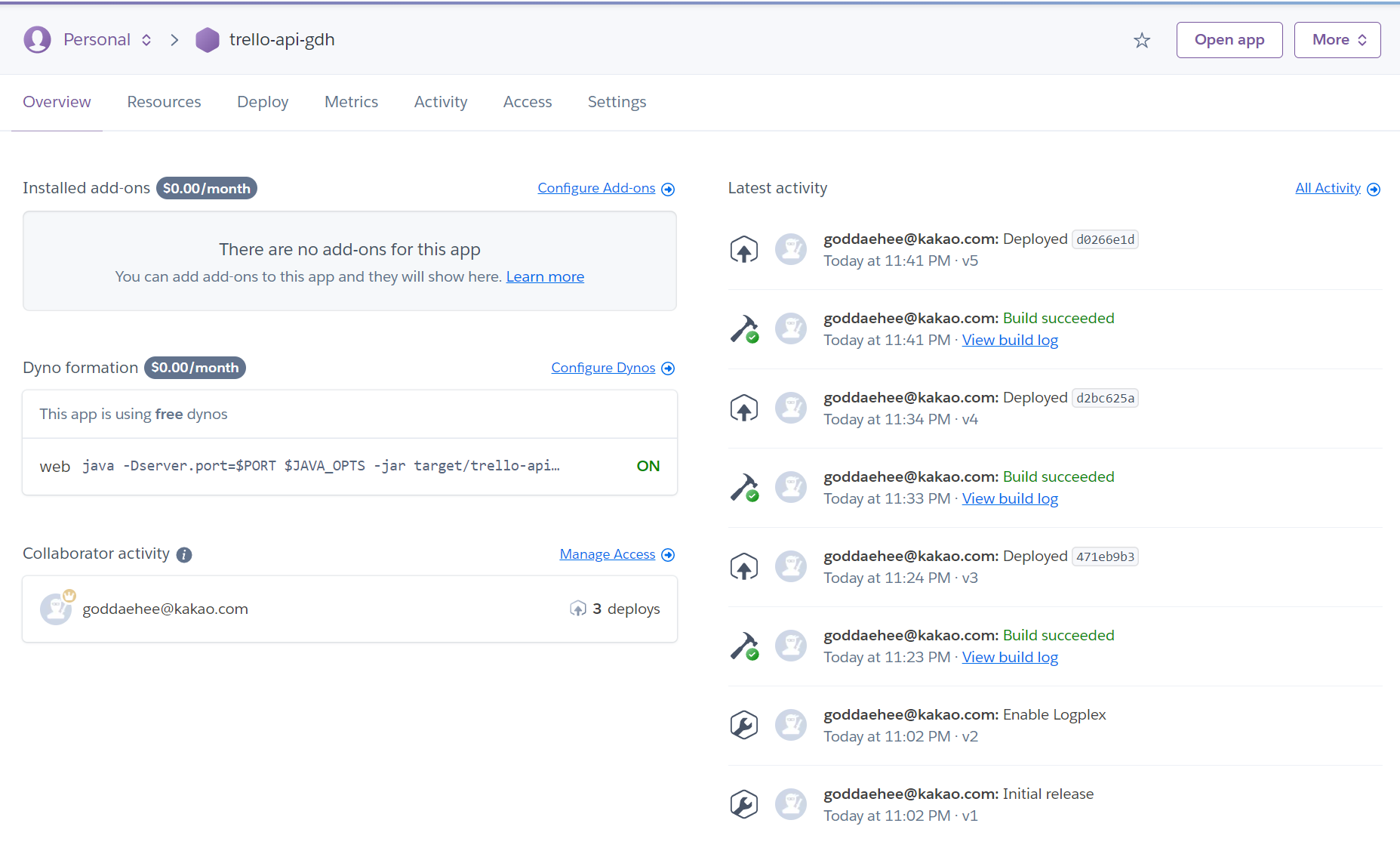Viewport: 1400px width, 851px height.
Task: Click commit hash d2bc625a
Action: [1105, 398]
